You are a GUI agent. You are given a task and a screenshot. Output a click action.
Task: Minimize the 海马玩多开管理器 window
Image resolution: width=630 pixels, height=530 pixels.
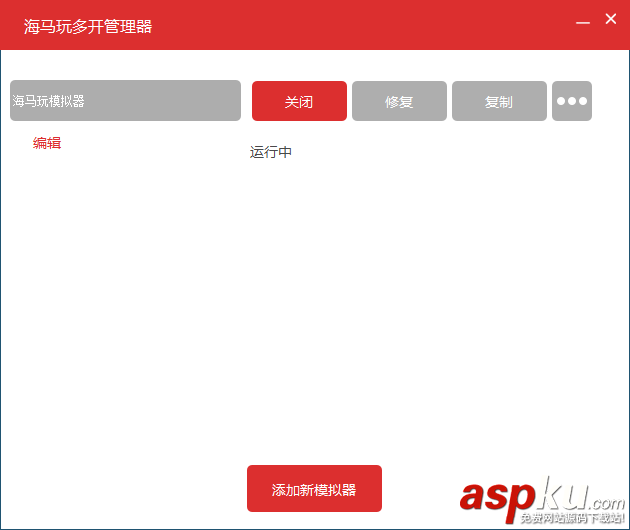point(583,23)
